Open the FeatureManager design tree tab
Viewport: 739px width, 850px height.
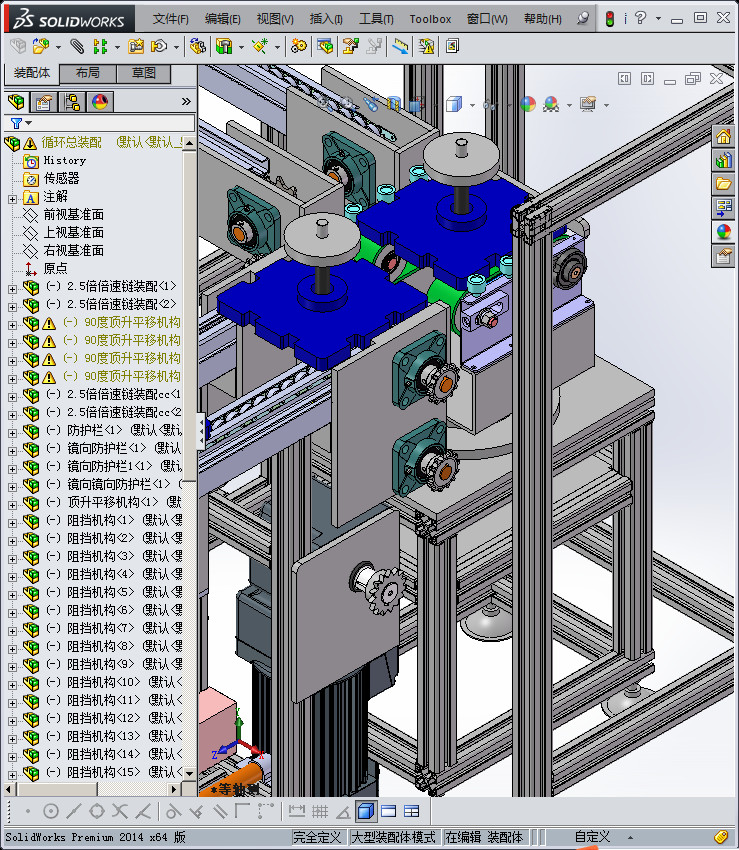pyautogui.click(x=16, y=101)
